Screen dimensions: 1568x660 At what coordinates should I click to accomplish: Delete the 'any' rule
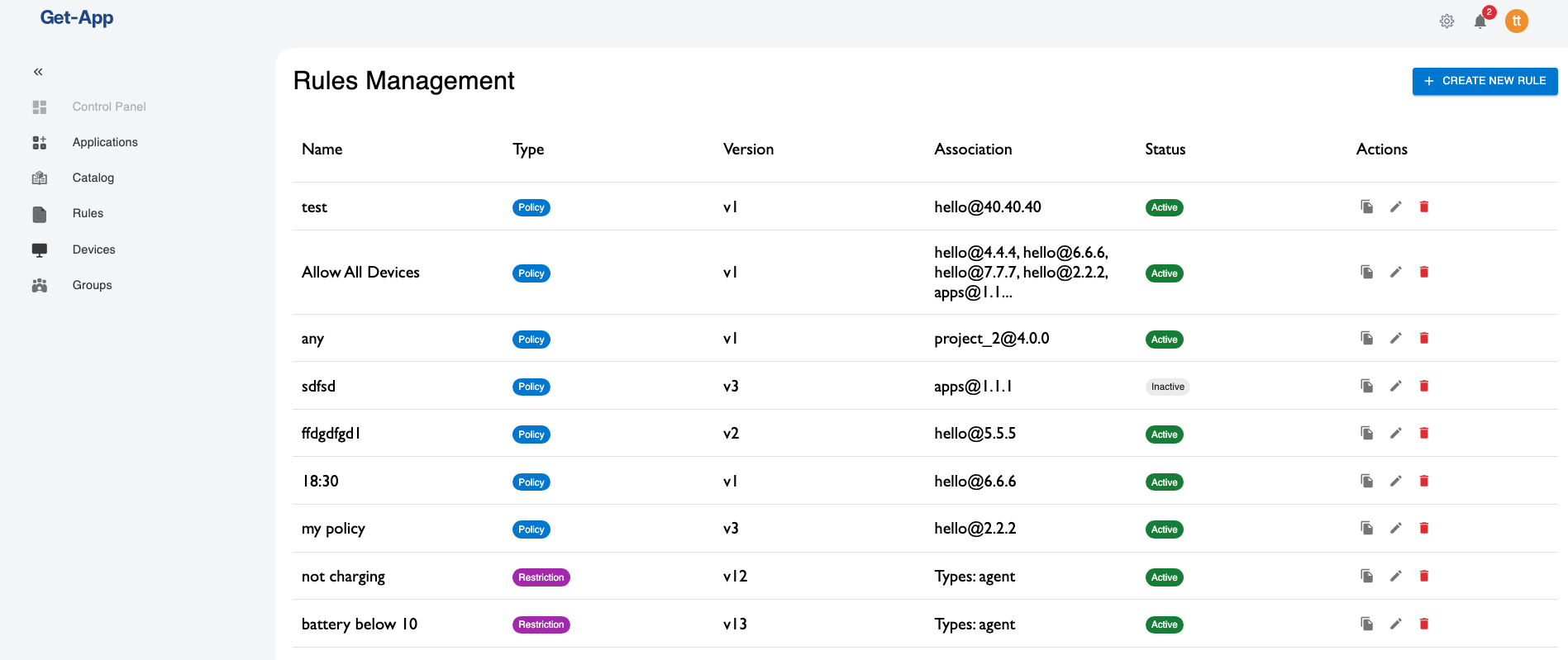click(1424, 339)
